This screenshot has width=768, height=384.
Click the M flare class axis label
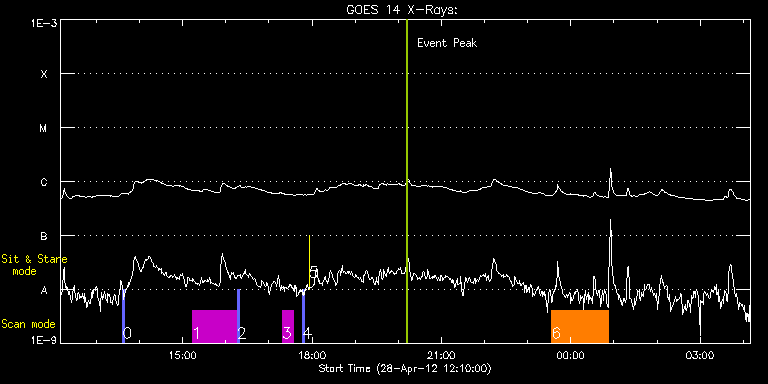pos(44,128)
